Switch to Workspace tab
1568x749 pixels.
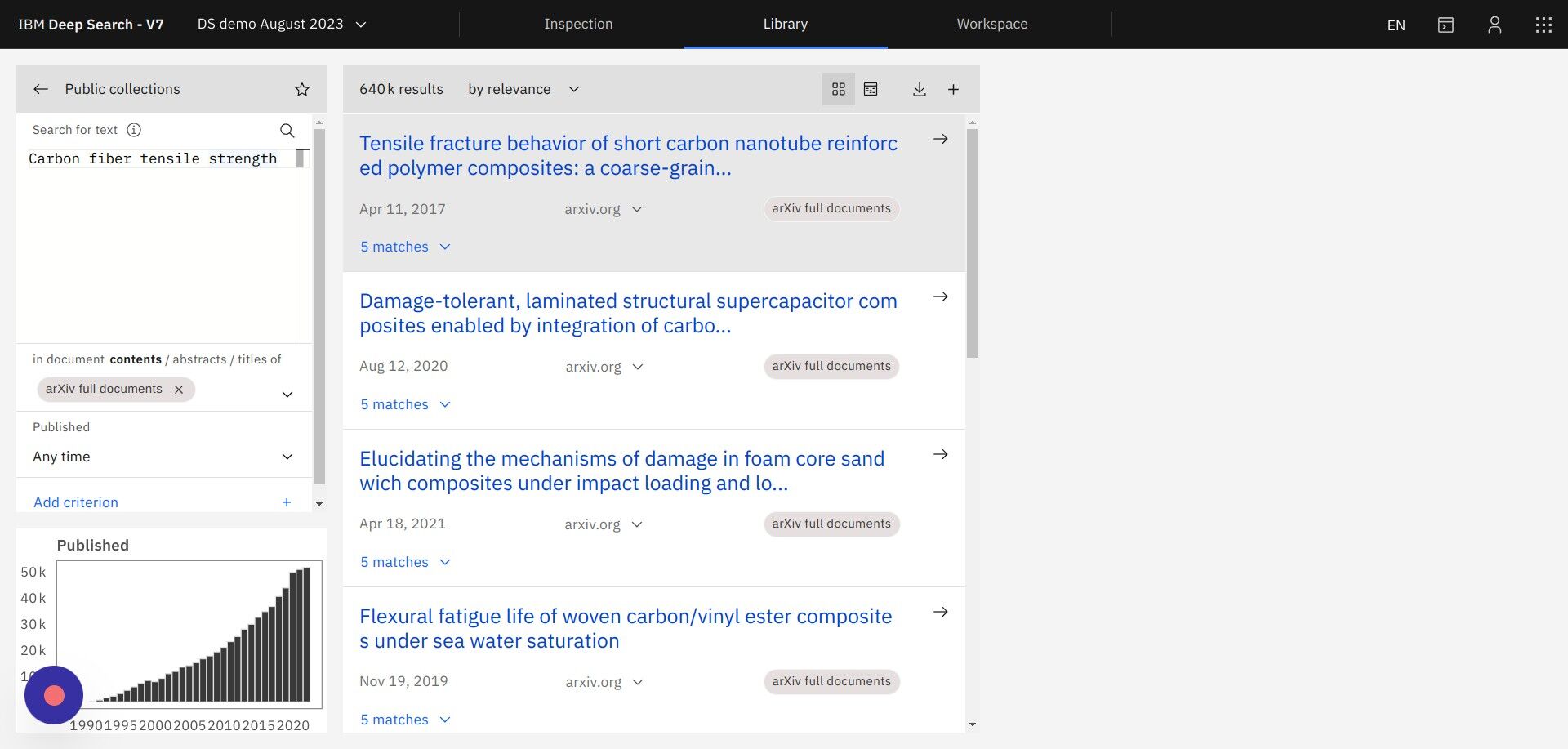coord(992,25)
